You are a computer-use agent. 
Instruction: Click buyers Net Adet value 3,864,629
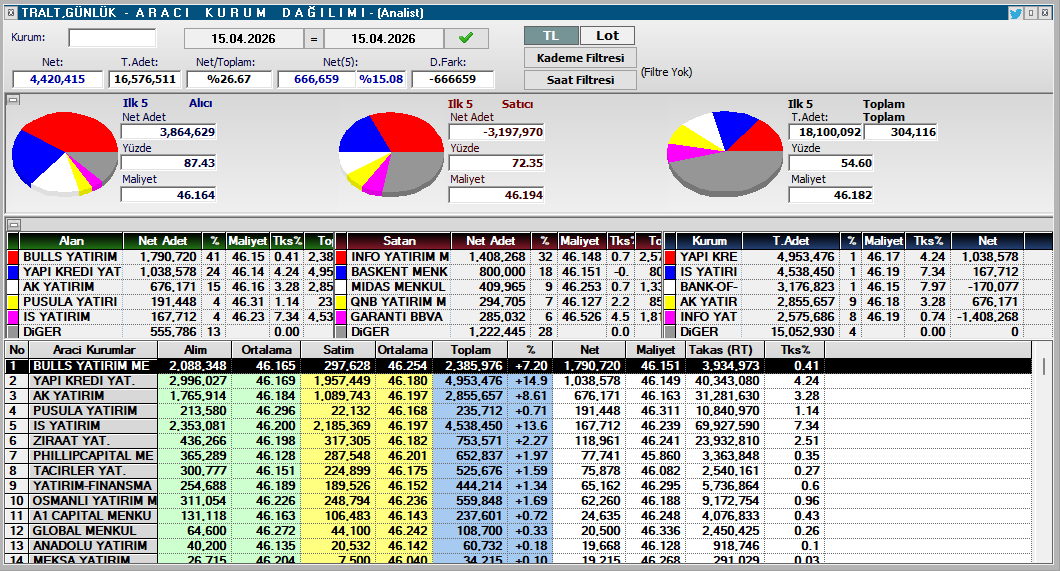click(x=169, y=132)
